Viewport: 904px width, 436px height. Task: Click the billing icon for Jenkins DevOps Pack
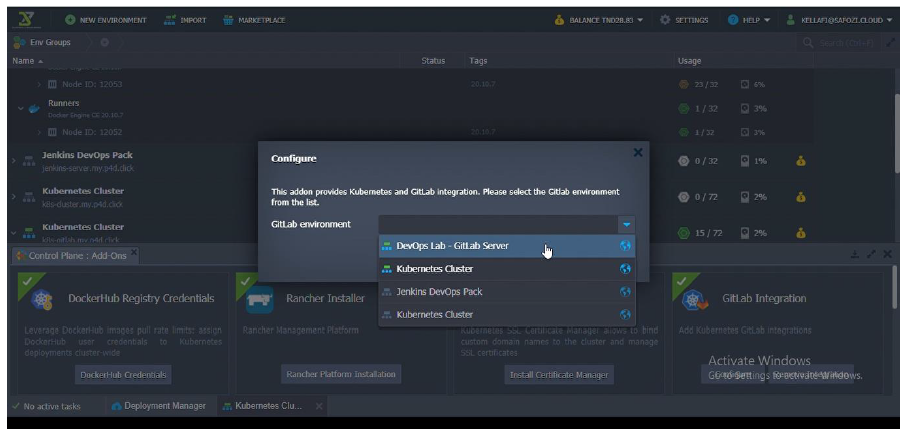pyautogui.click(x=801, y=161)
